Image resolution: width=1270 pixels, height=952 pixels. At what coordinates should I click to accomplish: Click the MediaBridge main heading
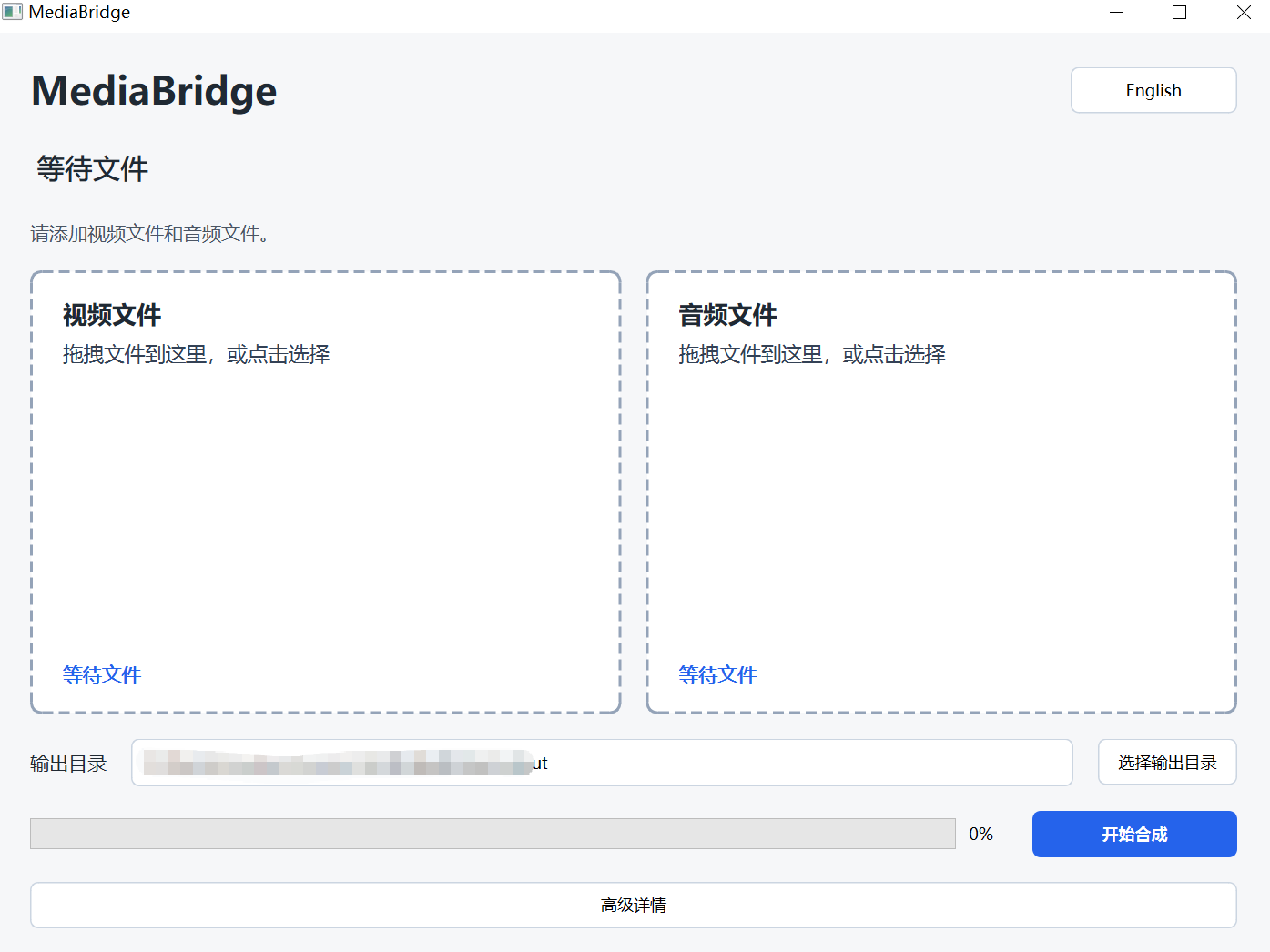click(x=154, y=91)
